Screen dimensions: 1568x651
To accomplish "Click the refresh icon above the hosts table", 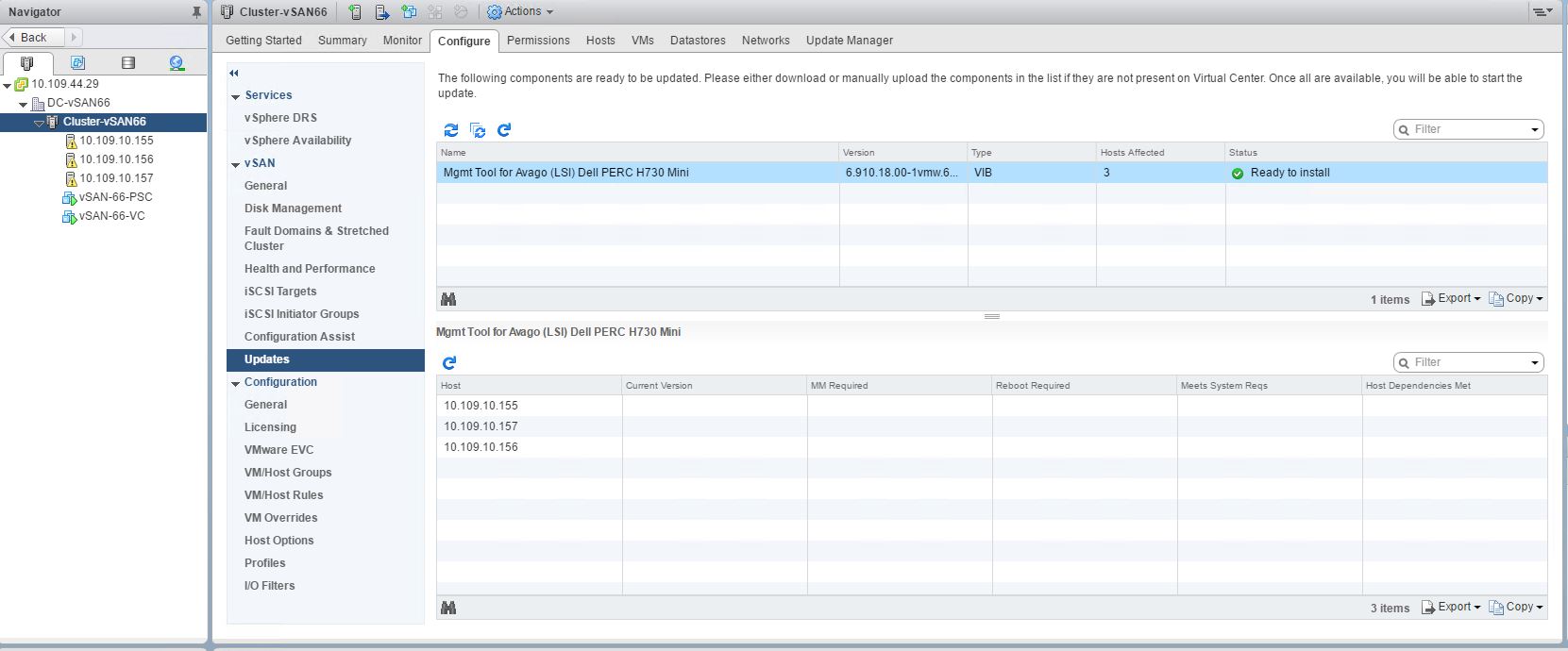I will (x=449, y=363).
